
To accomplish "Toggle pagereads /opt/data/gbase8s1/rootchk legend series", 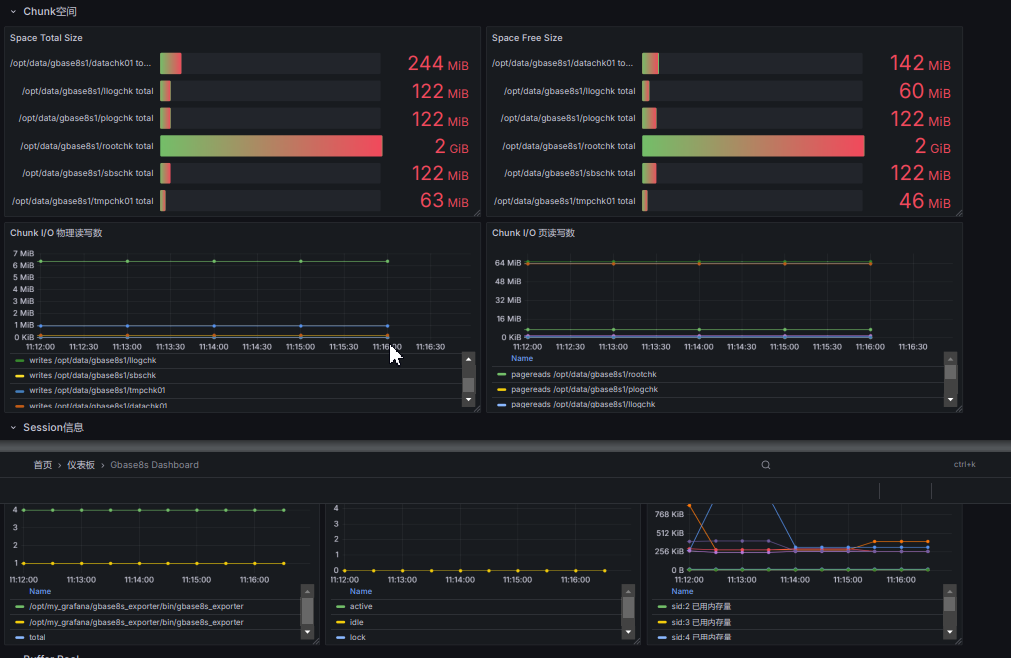I will pyautogui.click(x=584, y=374).
